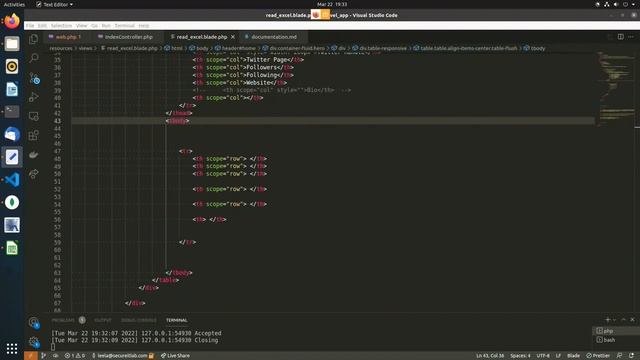Open editor More Actions ellipsis menu

631,37
